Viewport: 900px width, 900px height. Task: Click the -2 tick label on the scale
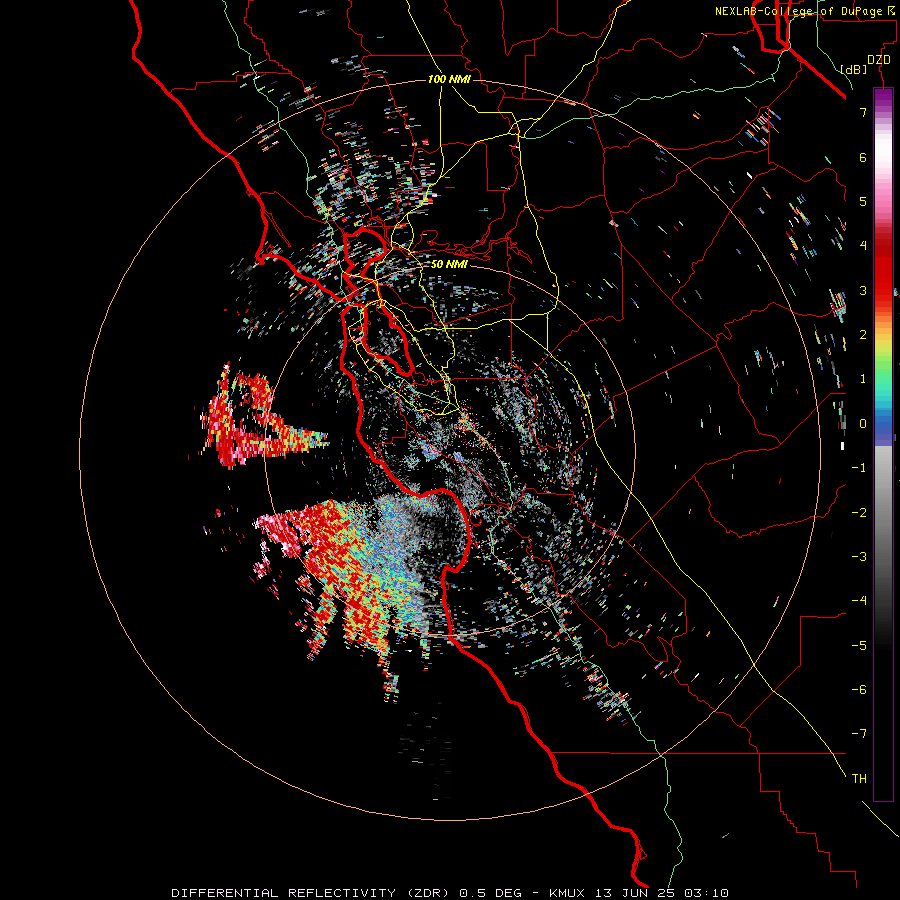[x=859, y=513]
